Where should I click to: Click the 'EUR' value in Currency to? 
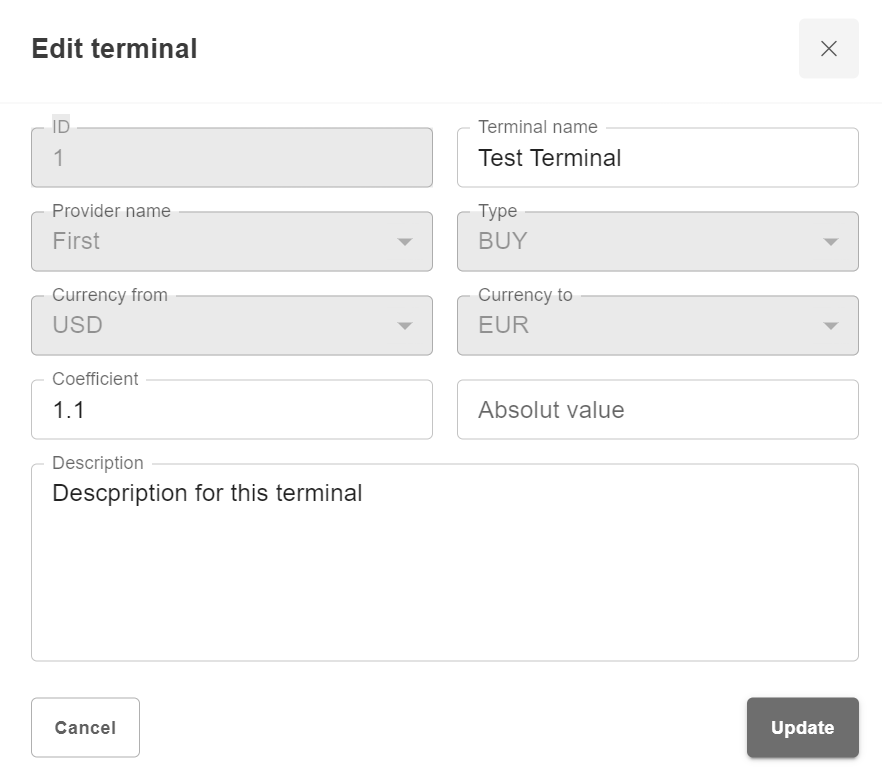coord(504,325)
